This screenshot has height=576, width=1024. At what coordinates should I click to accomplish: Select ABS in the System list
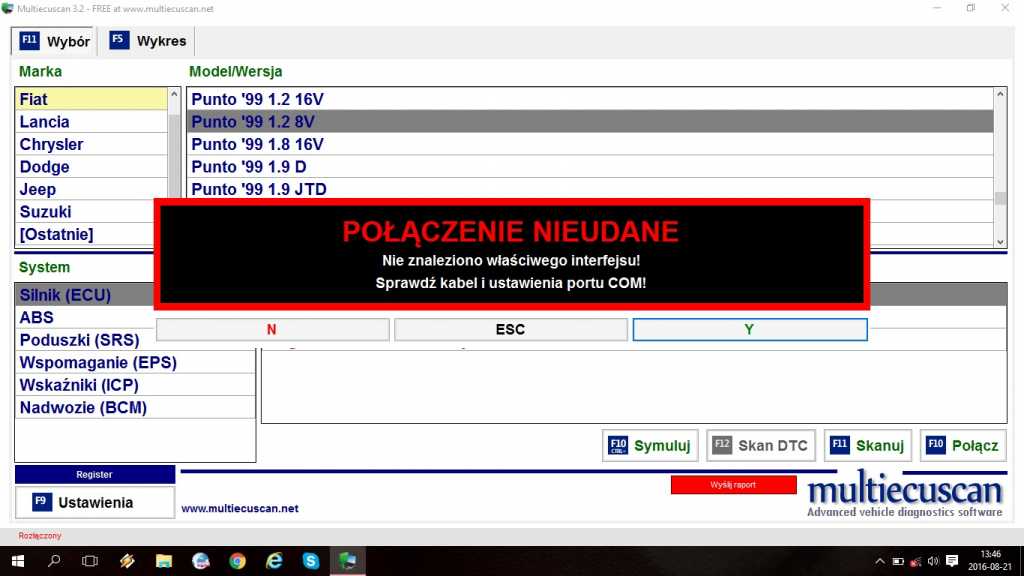[x=37, y=318]
